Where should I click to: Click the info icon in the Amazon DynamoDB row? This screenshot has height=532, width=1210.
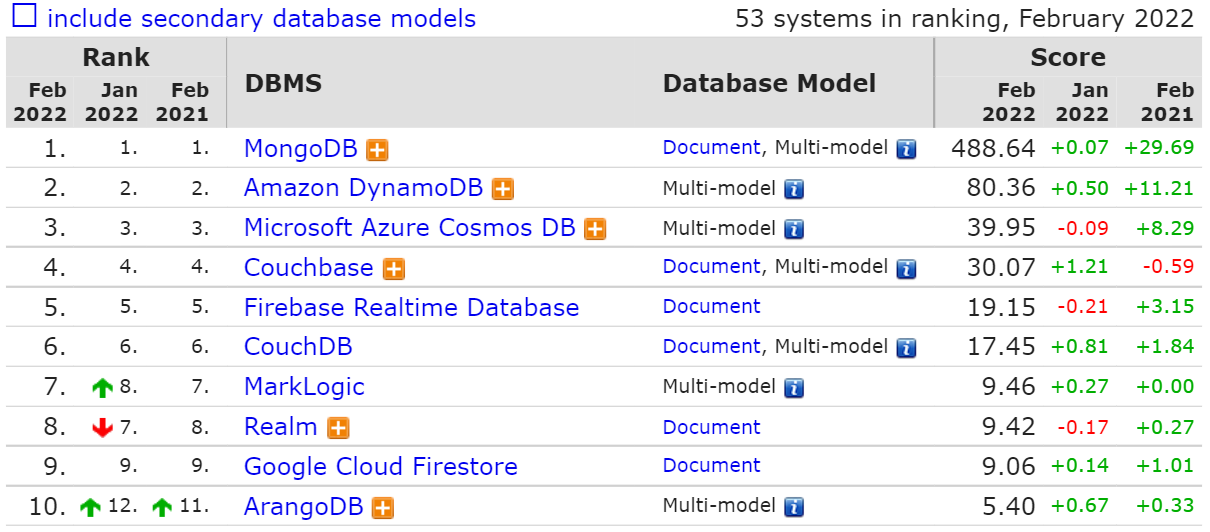coord(794,189)
